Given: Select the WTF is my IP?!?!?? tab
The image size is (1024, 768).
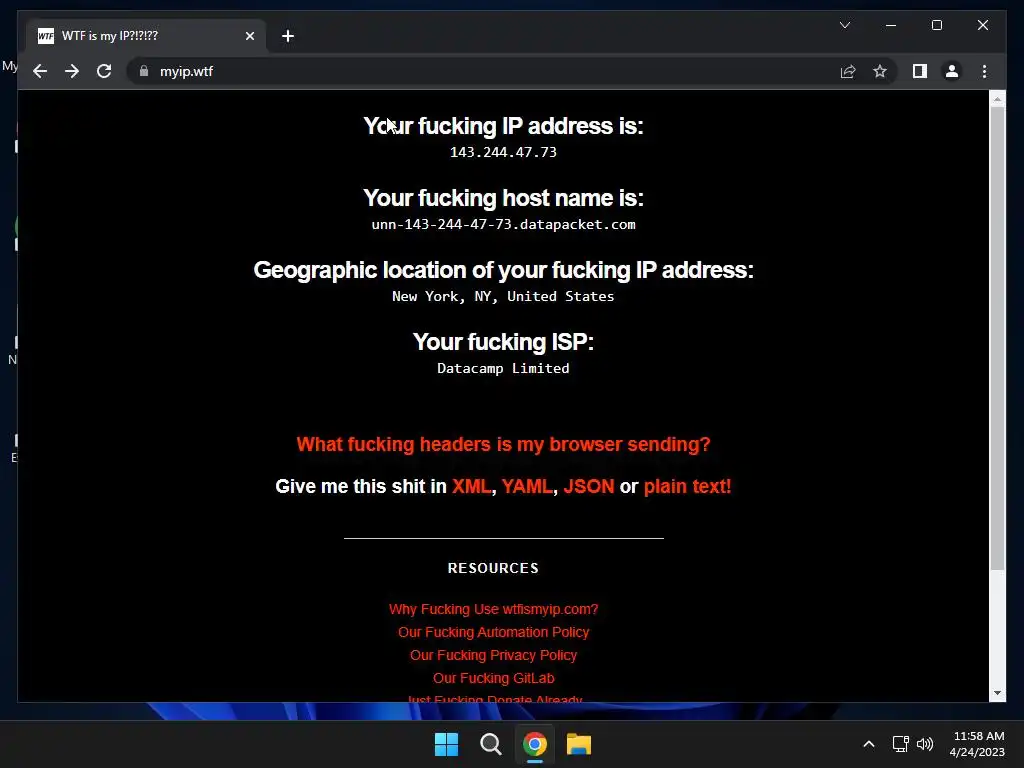Looking at the screenshot, I should tap(146, 36).
